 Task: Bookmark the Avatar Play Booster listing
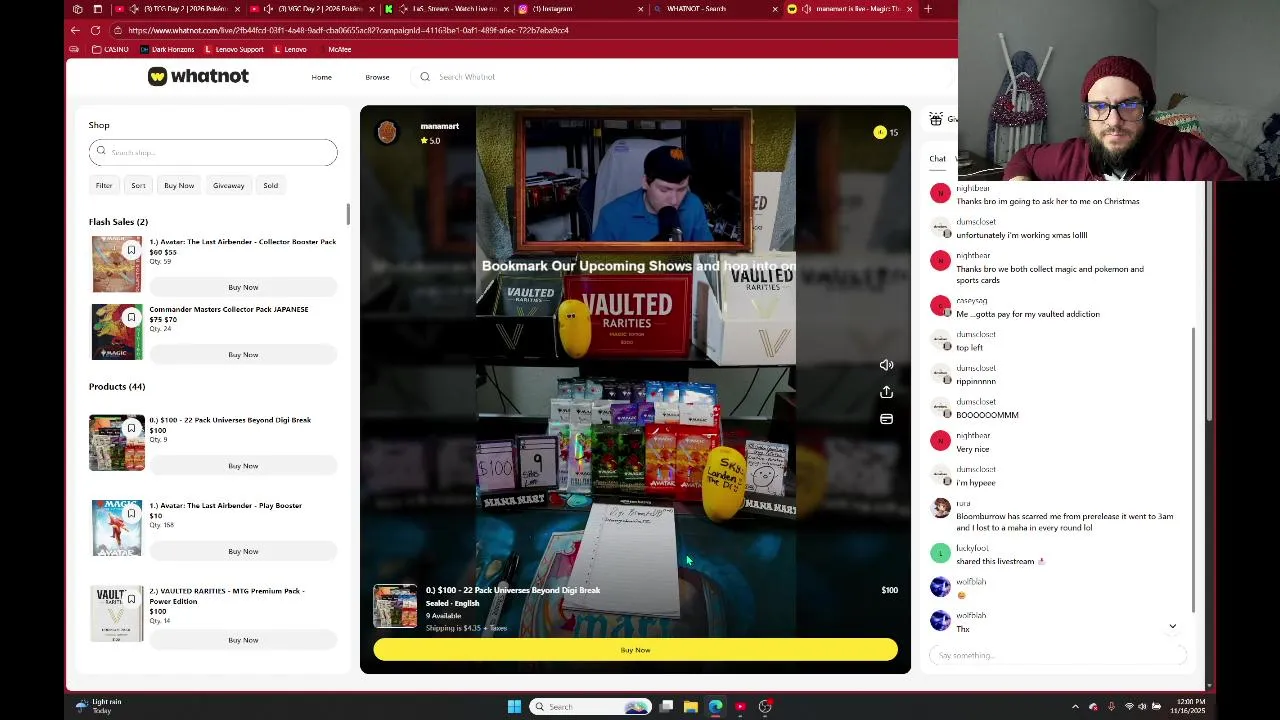click(x=131, y=513)
